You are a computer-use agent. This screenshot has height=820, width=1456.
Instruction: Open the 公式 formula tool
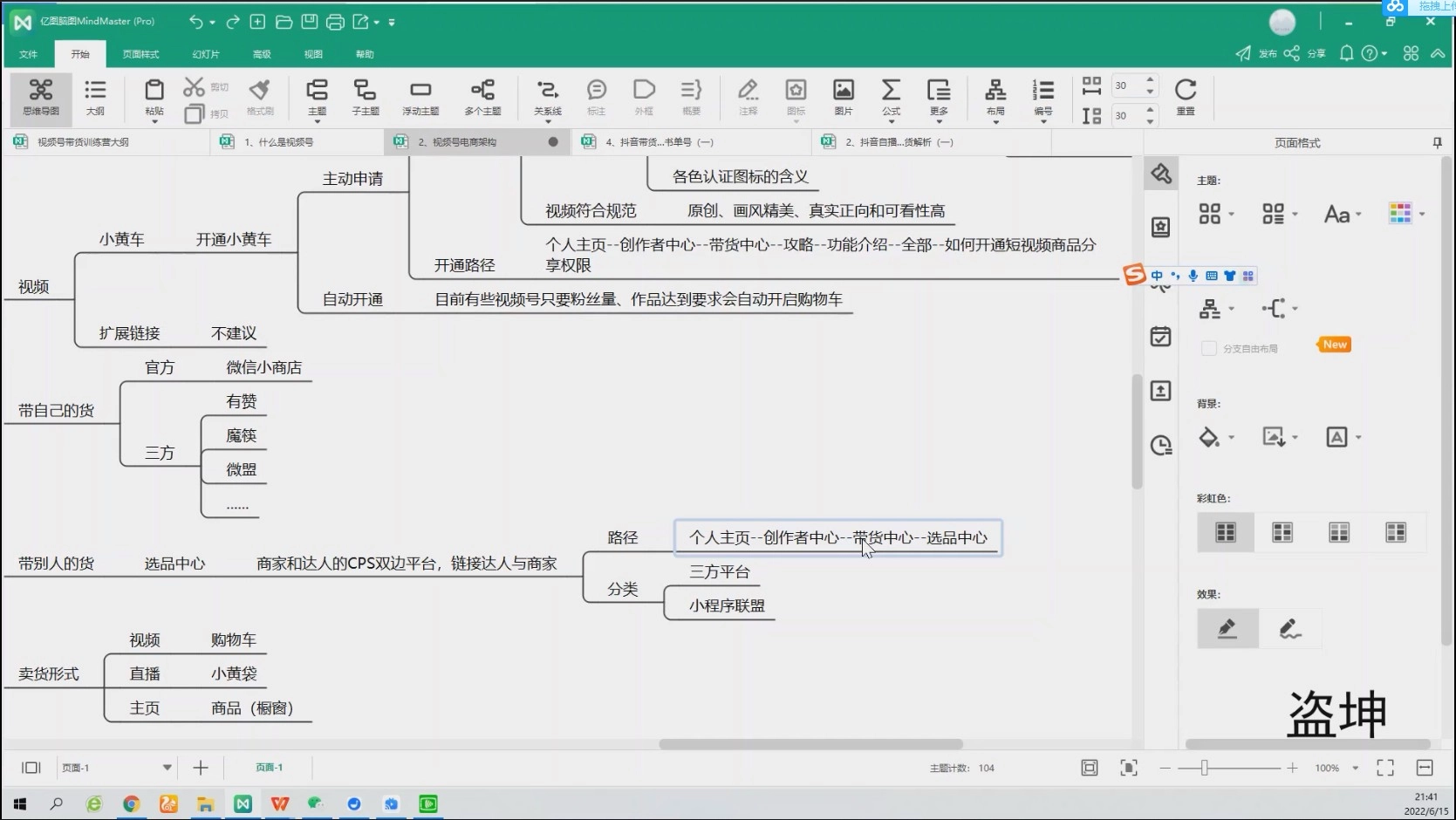[x=891, y=98]
